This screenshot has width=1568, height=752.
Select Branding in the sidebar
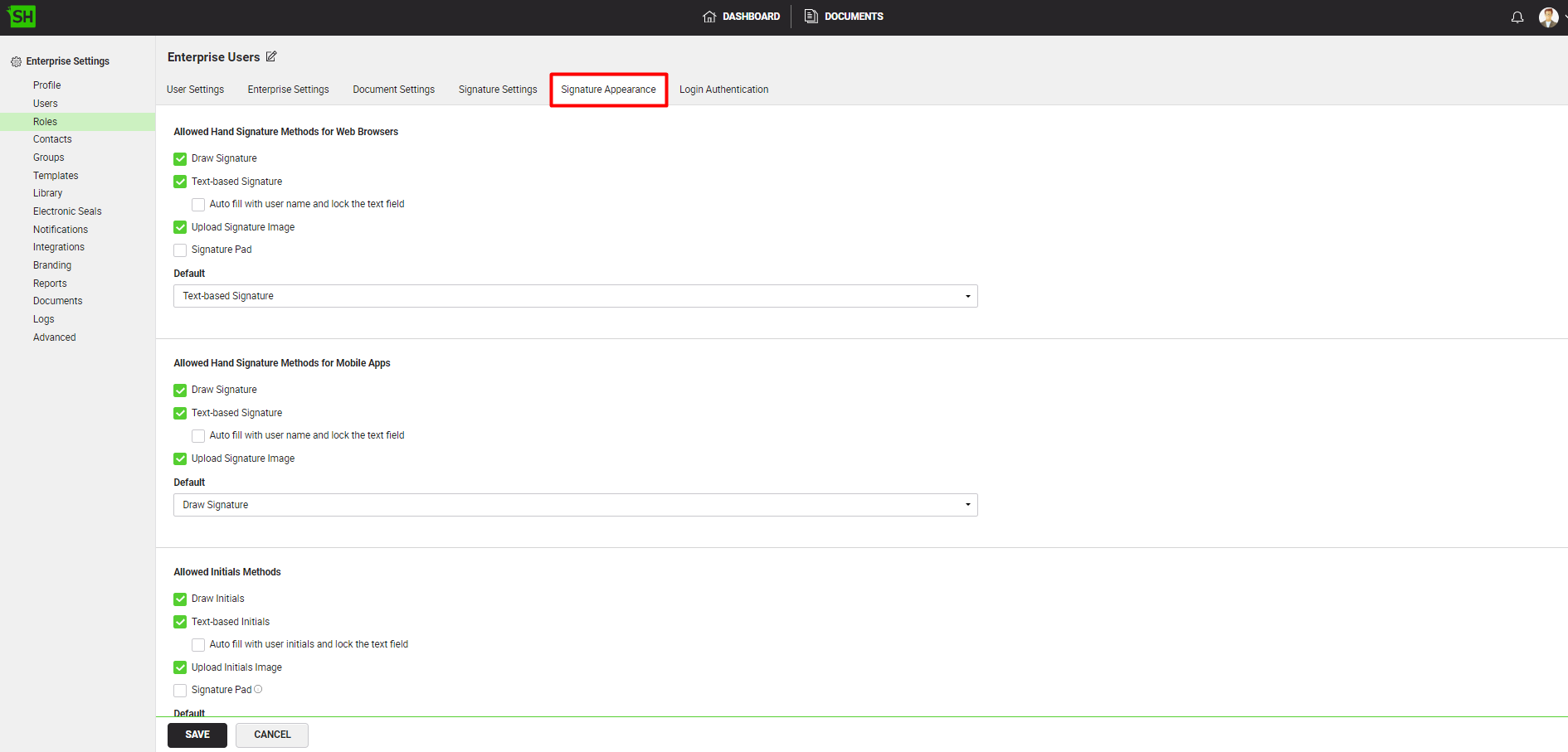[x=51, y=264]
